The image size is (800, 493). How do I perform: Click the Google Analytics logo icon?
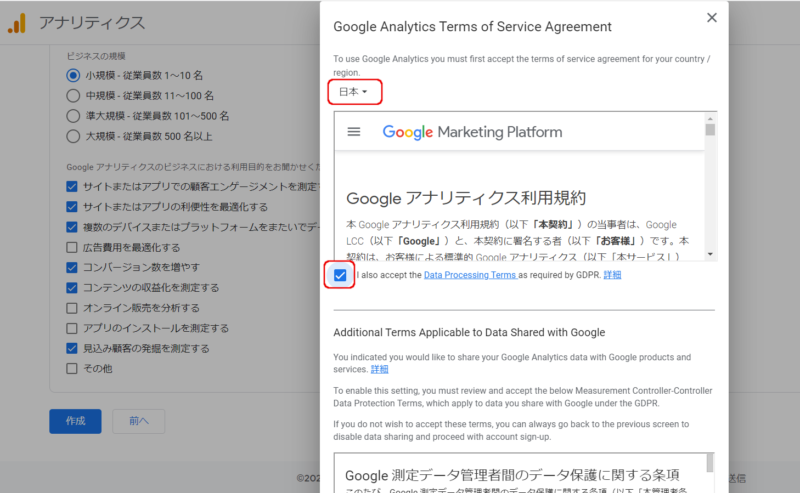tap(17, 23)
